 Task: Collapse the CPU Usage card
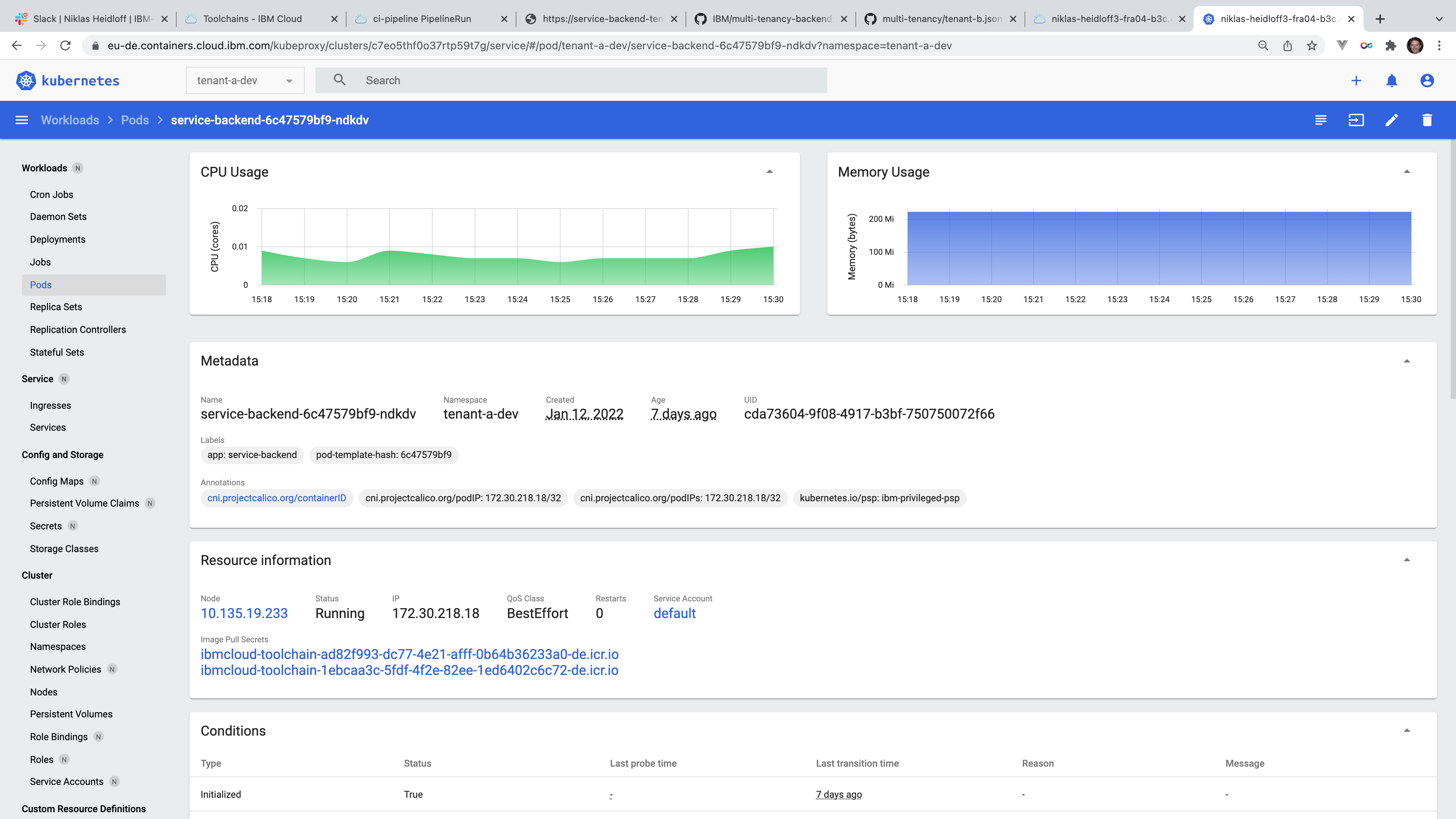click(769, 171)
